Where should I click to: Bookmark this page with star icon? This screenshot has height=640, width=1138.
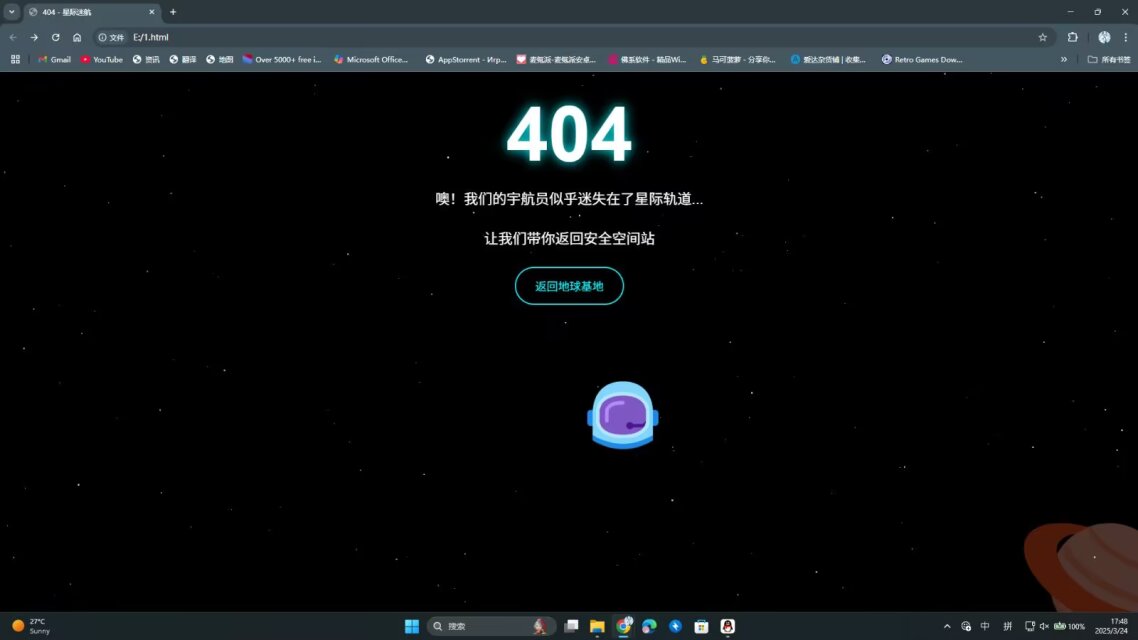tap(1043, 37)
